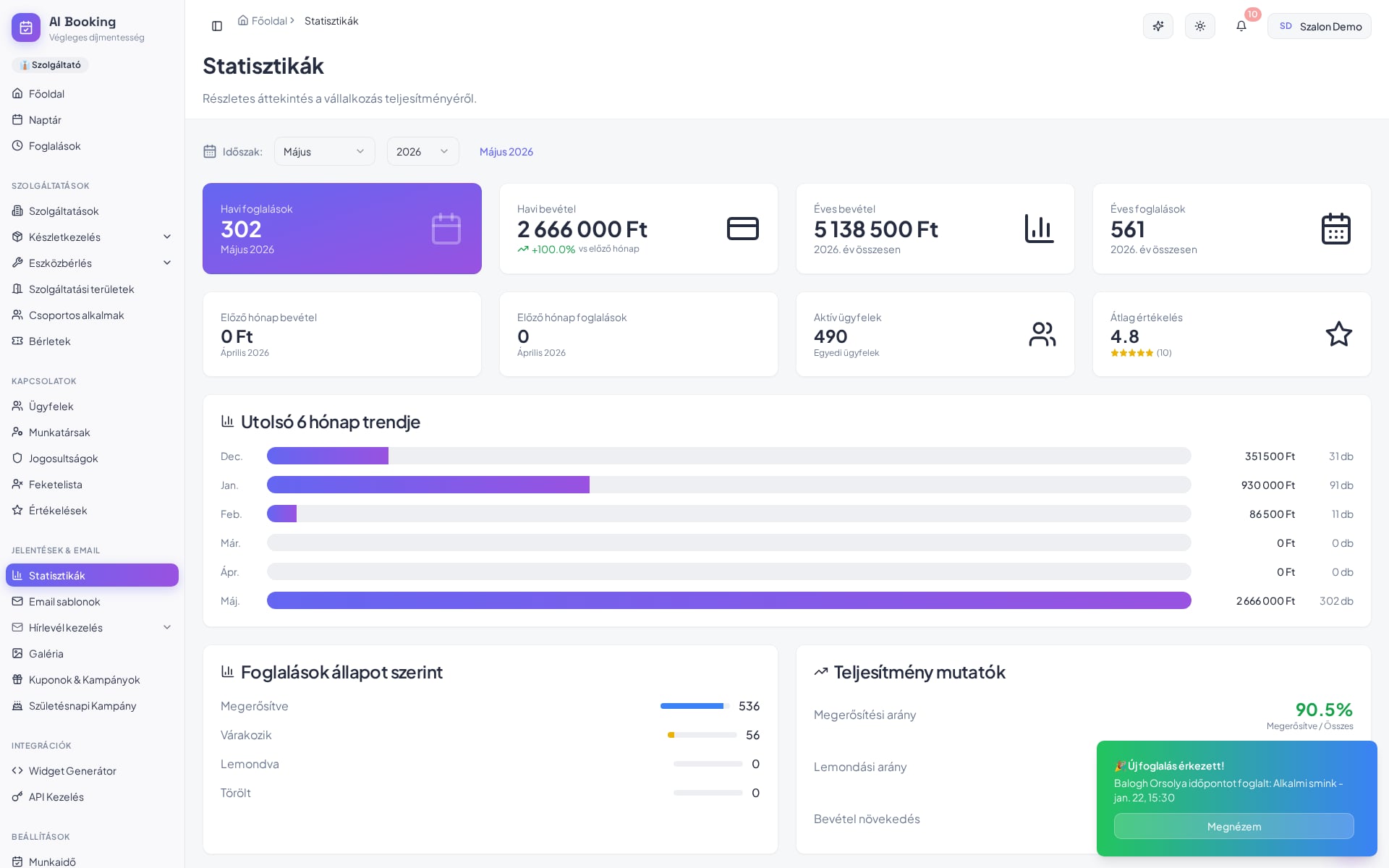
Task: Open the AI sparkle assistant button
Action: 1158,26
